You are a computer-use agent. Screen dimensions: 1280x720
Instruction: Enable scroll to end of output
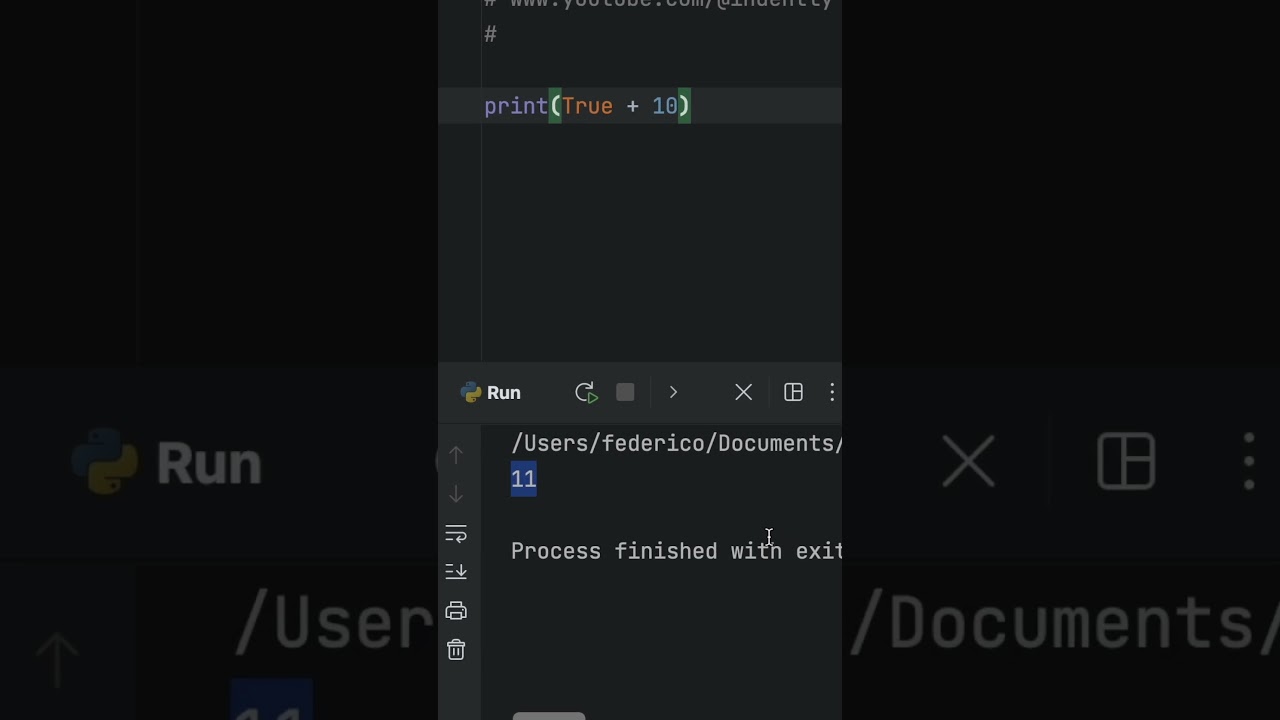pos(456,572)
